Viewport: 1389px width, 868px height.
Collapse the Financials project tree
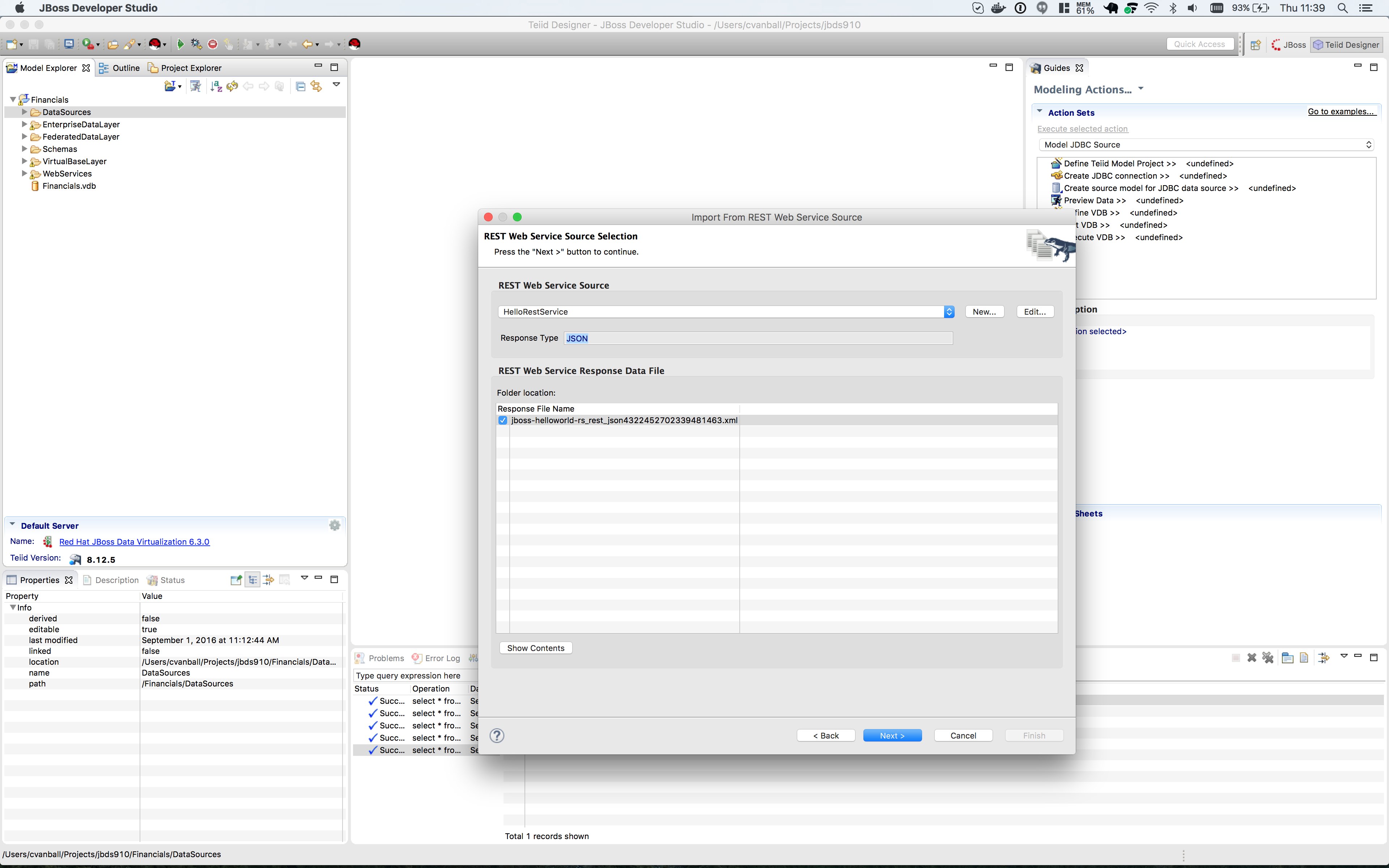tap(13, 100)
